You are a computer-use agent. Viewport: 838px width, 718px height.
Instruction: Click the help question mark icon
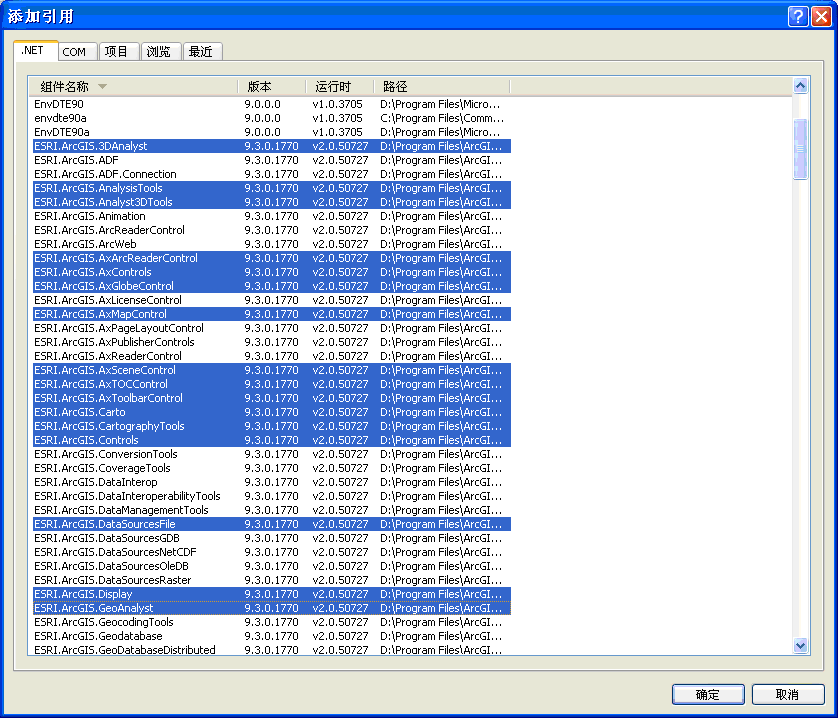point(797,16)
